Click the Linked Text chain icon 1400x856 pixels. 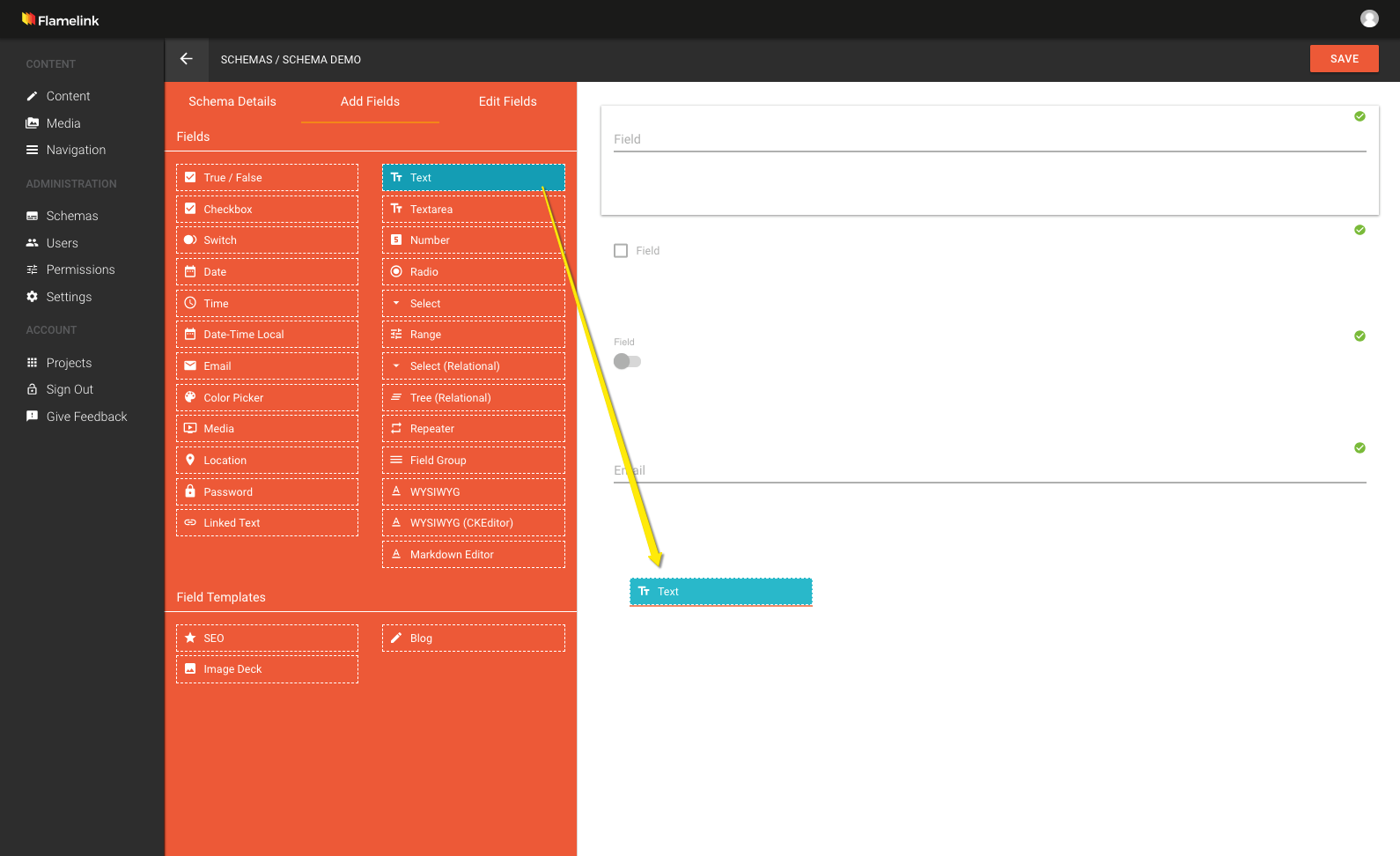190,523
